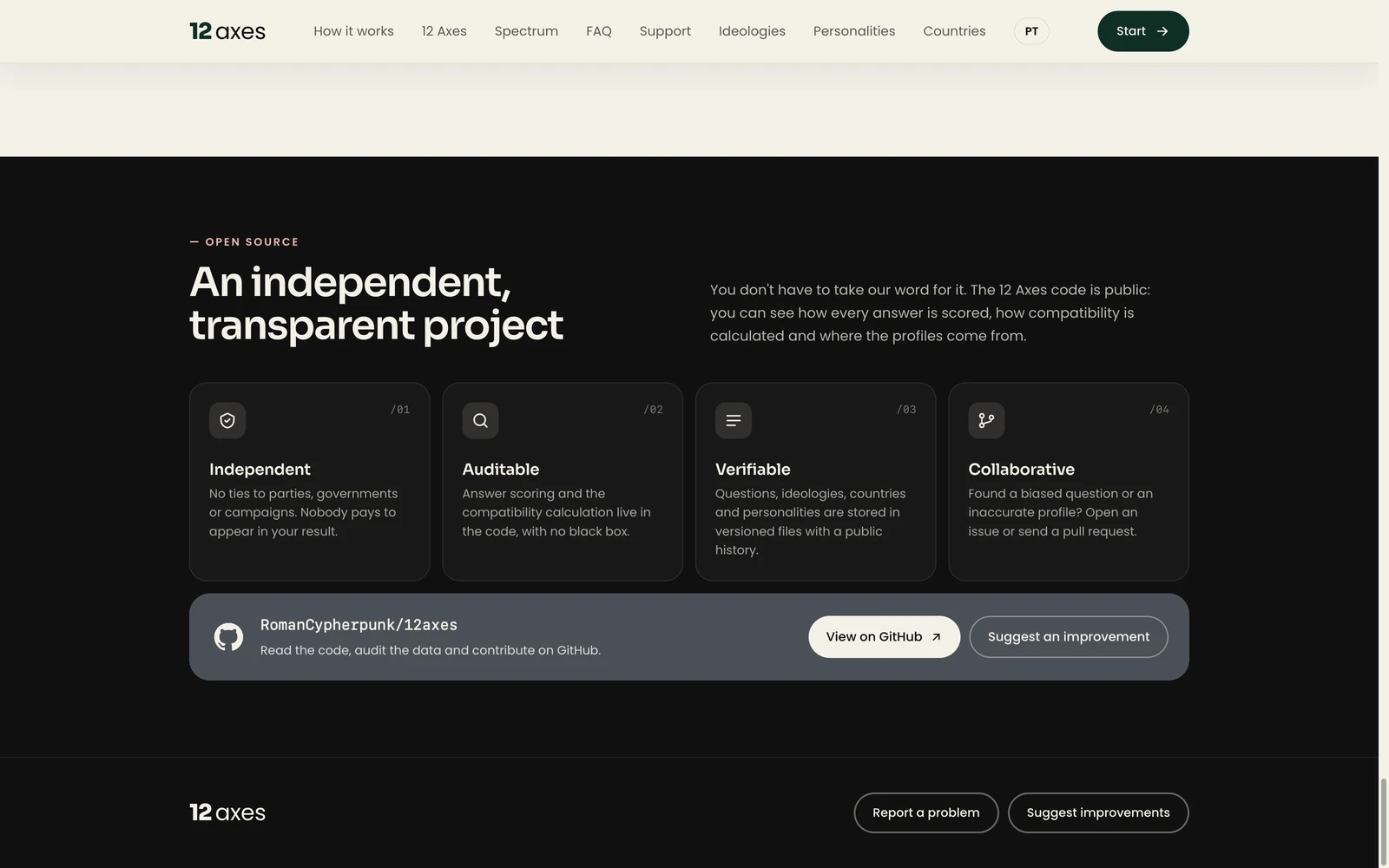Click Suggest improvements footer button
This screenshot has height=868, width=1389.
tap(1098, 812)
